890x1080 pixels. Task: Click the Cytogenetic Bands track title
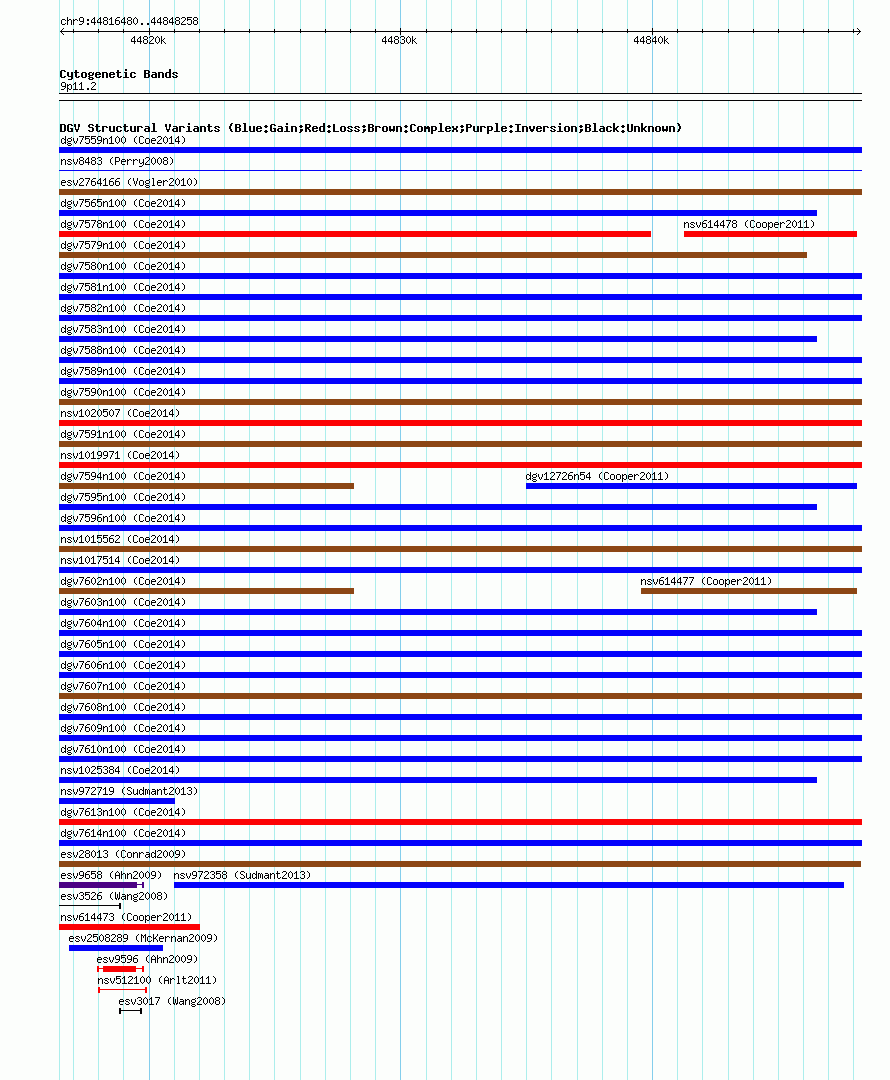(x=118, y=74)
